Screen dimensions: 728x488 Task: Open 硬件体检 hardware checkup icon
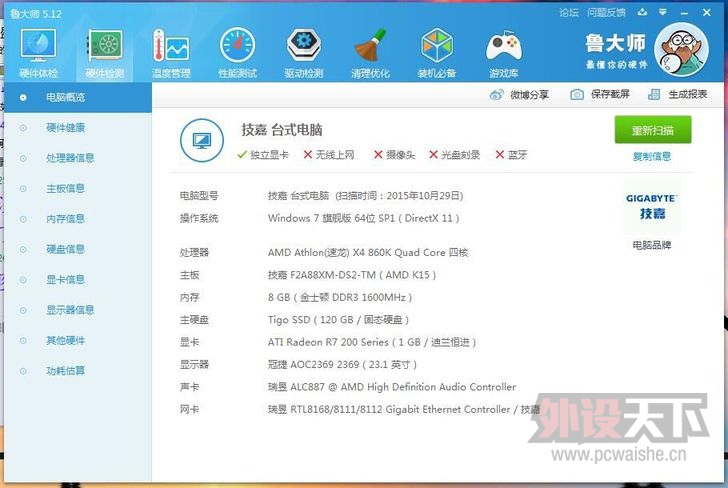tap(39, 50)
